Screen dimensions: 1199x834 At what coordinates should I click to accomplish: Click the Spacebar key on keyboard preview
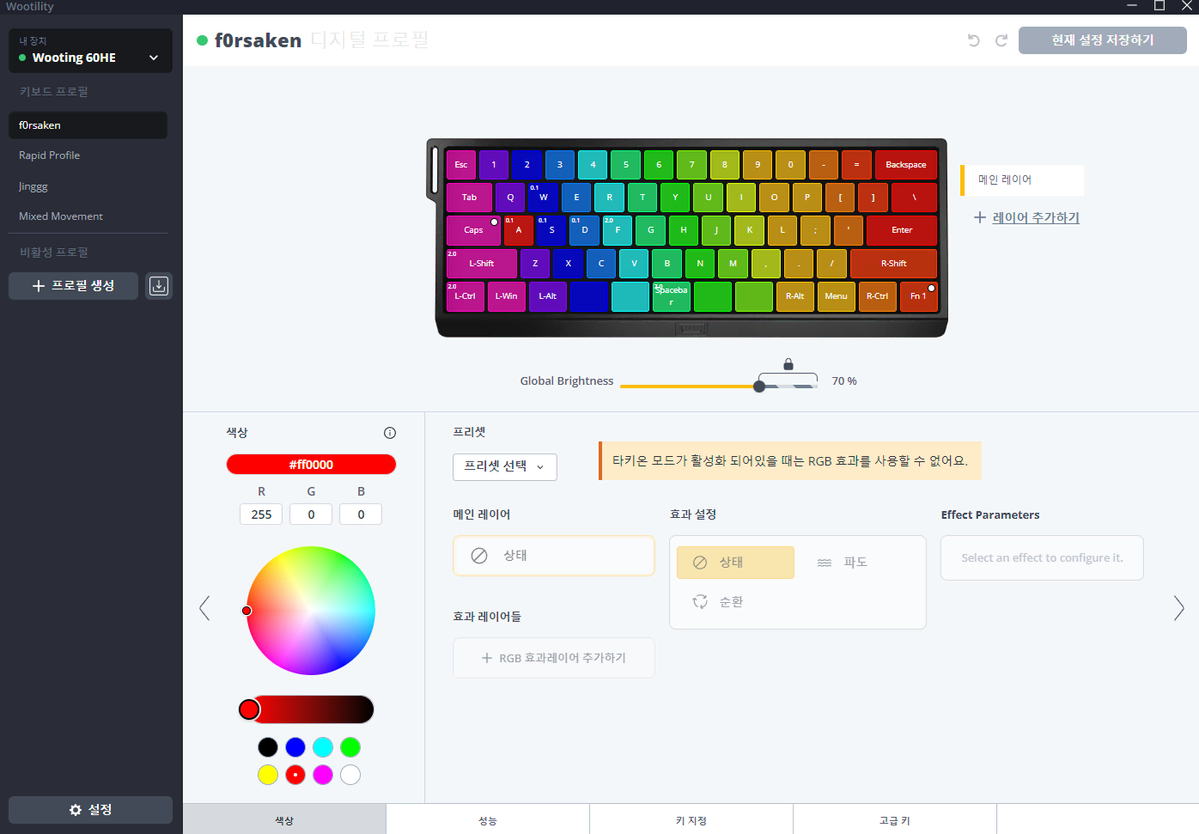(671, 296)
